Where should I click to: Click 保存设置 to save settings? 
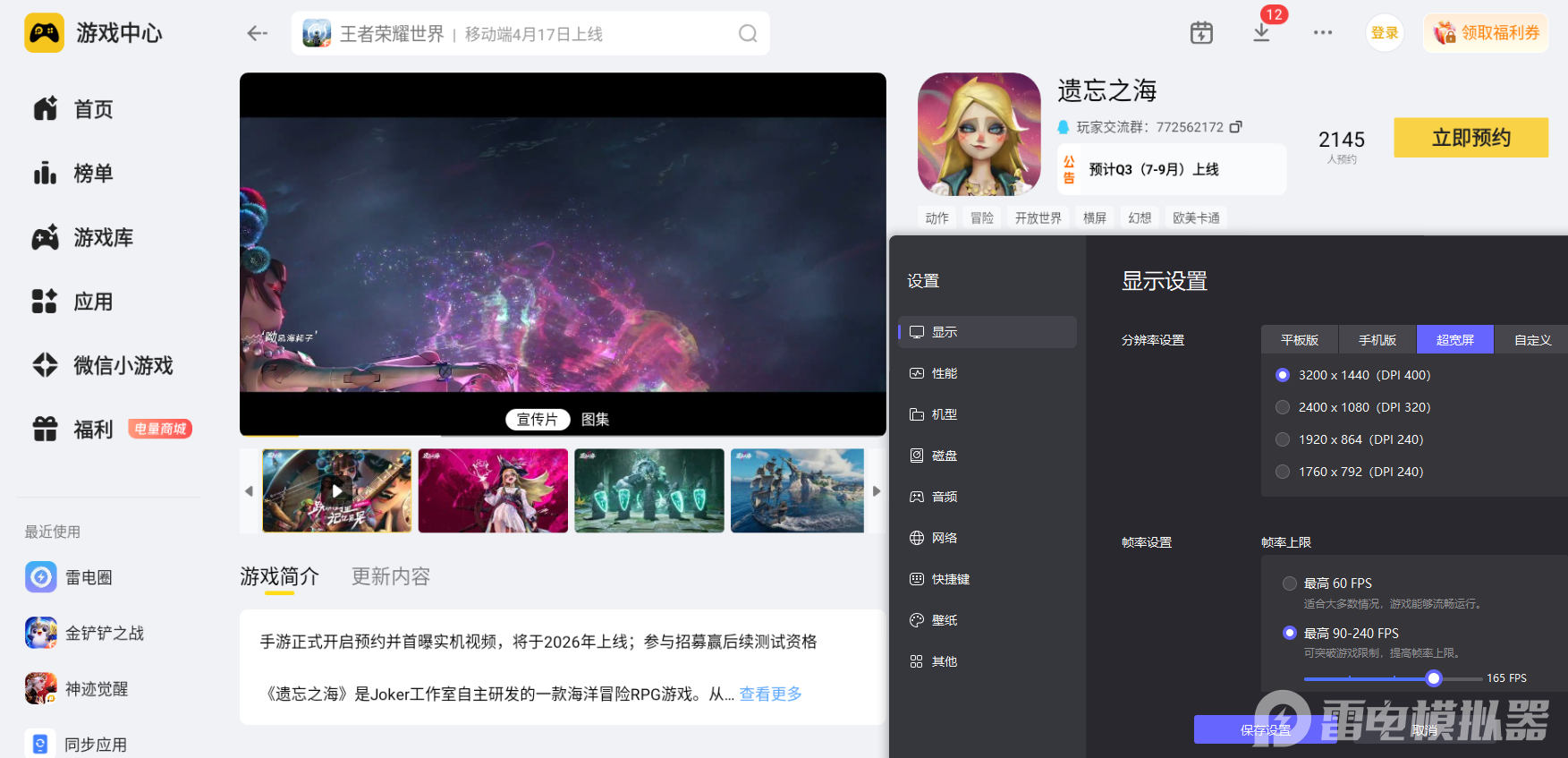(1266, 730)
